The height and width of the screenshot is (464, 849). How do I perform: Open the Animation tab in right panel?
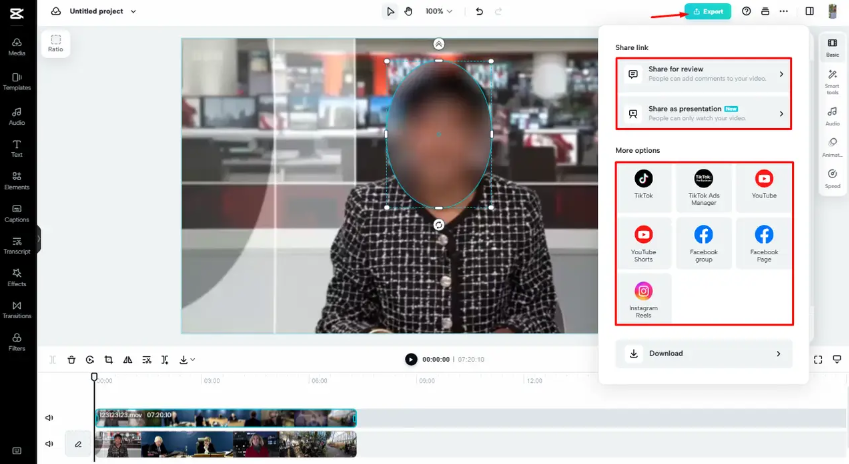coord(832,147)
